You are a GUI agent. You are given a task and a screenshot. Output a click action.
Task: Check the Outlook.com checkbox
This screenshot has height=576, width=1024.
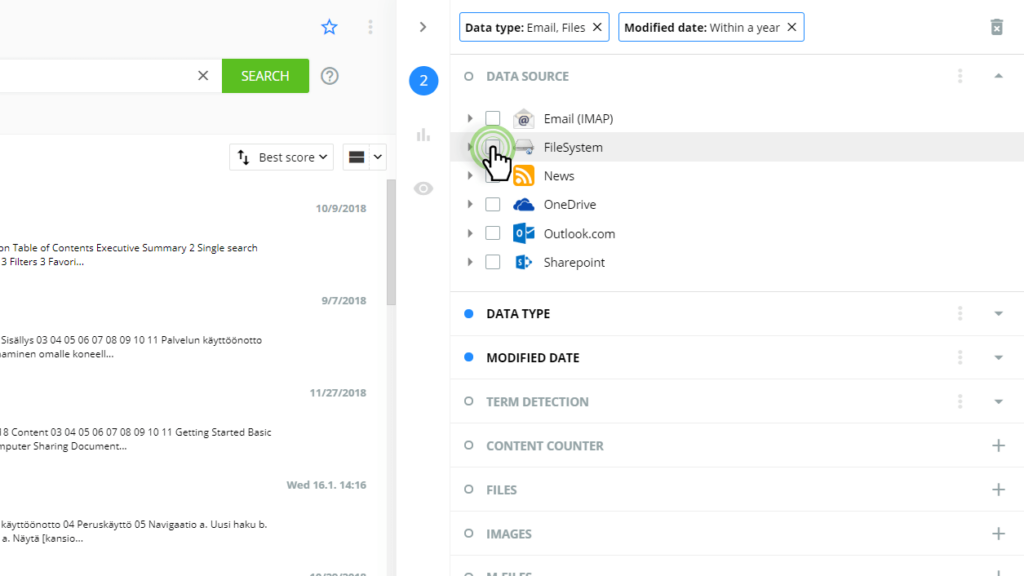pyautogui.click(x=492, y=233)
